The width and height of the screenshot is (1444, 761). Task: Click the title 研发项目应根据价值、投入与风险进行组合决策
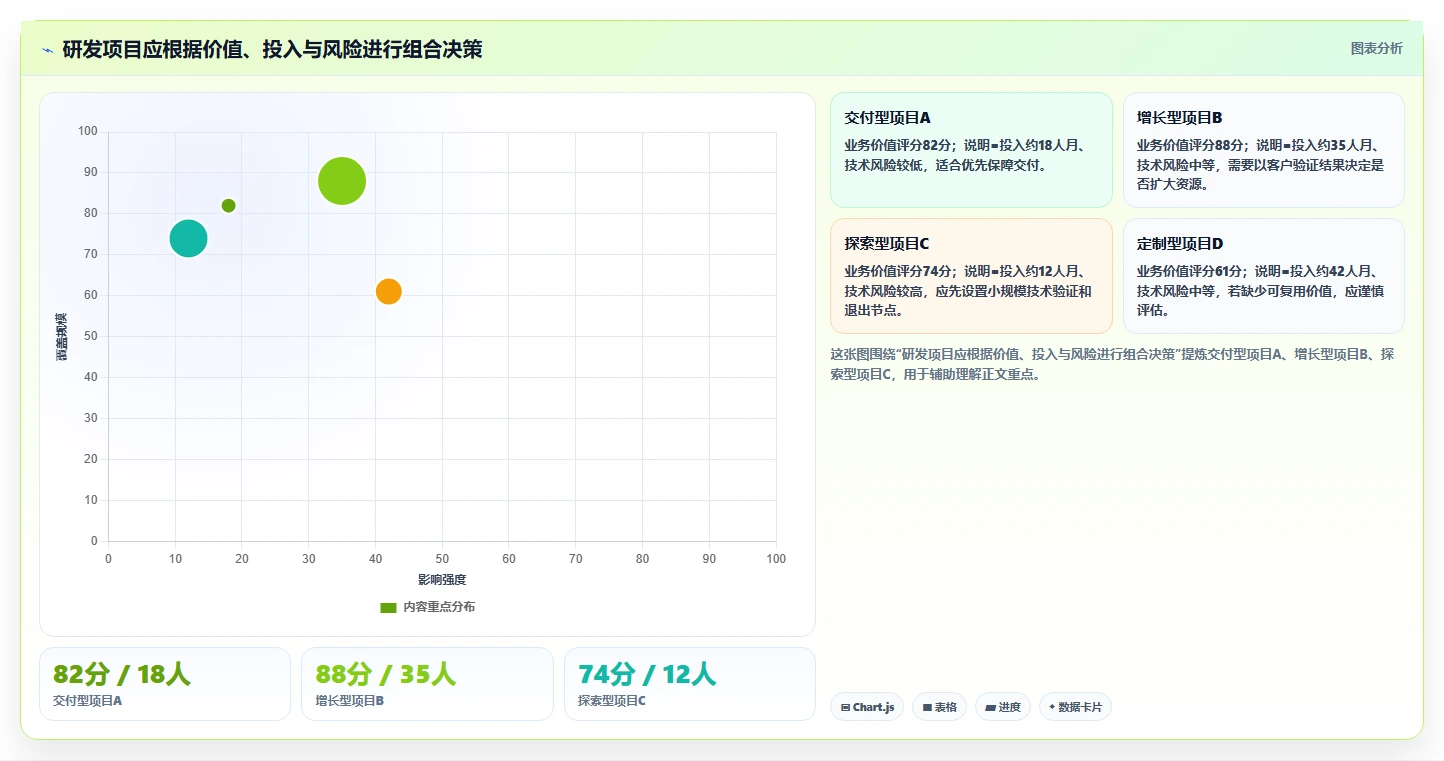pyautogui.click(x=272, y=49)
